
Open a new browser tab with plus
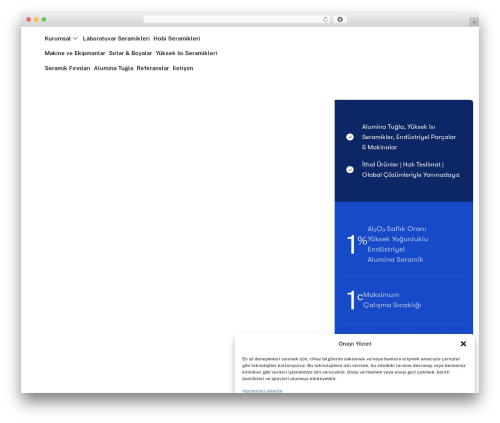[x=474, y=22]
